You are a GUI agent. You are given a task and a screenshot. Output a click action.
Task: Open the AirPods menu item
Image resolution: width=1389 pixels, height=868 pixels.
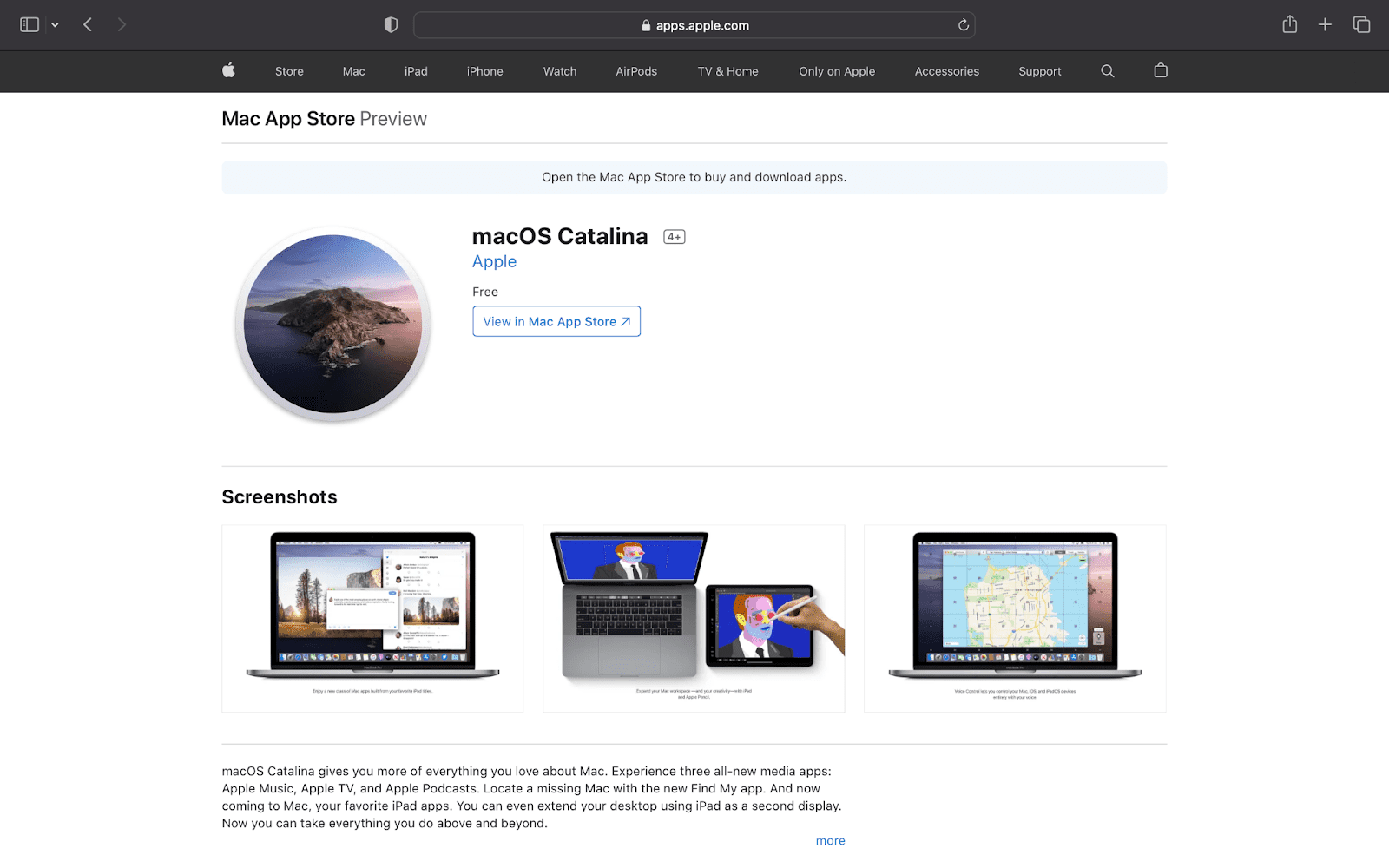(x=636, y=71)
